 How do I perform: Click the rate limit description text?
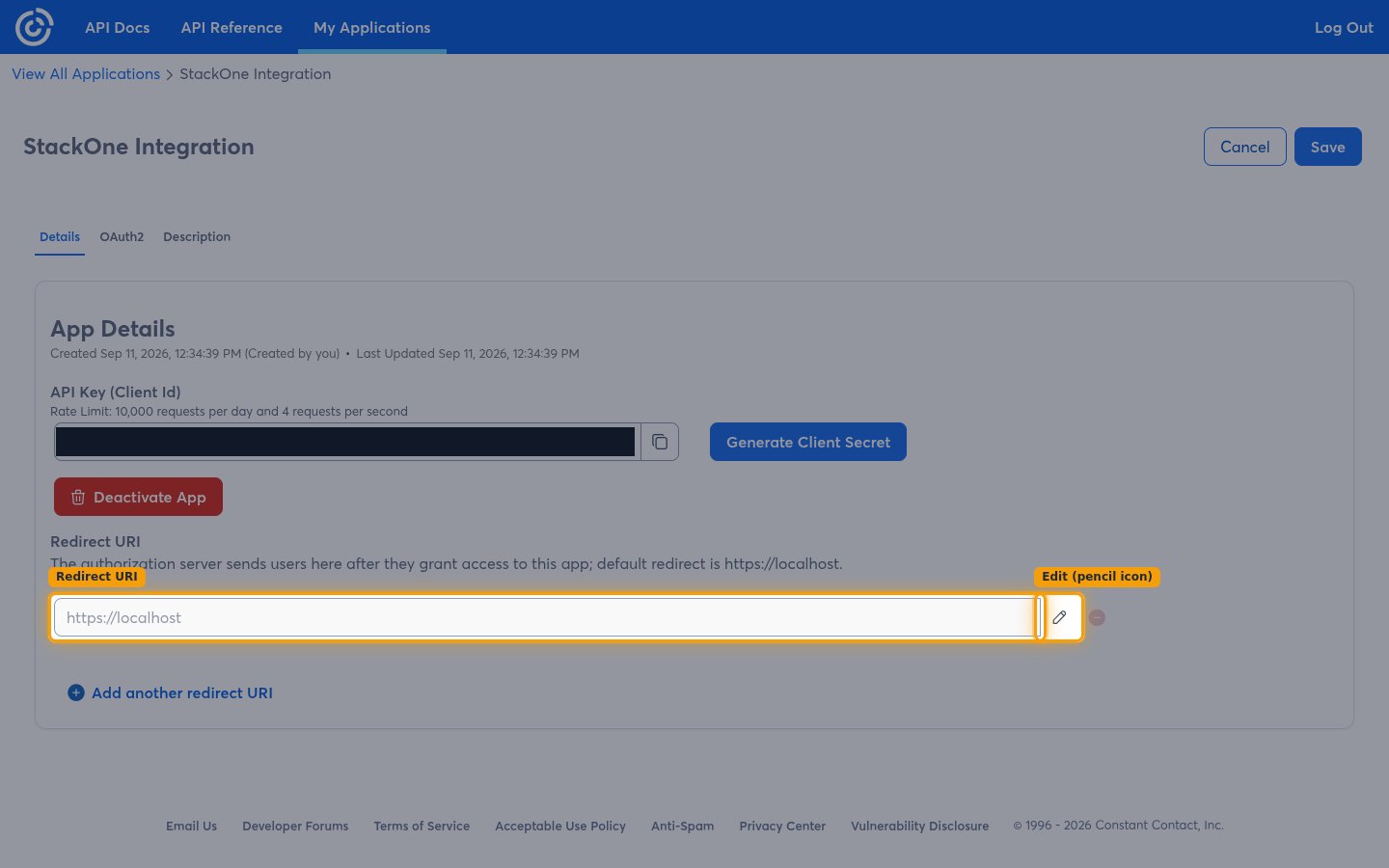point(229,411)
